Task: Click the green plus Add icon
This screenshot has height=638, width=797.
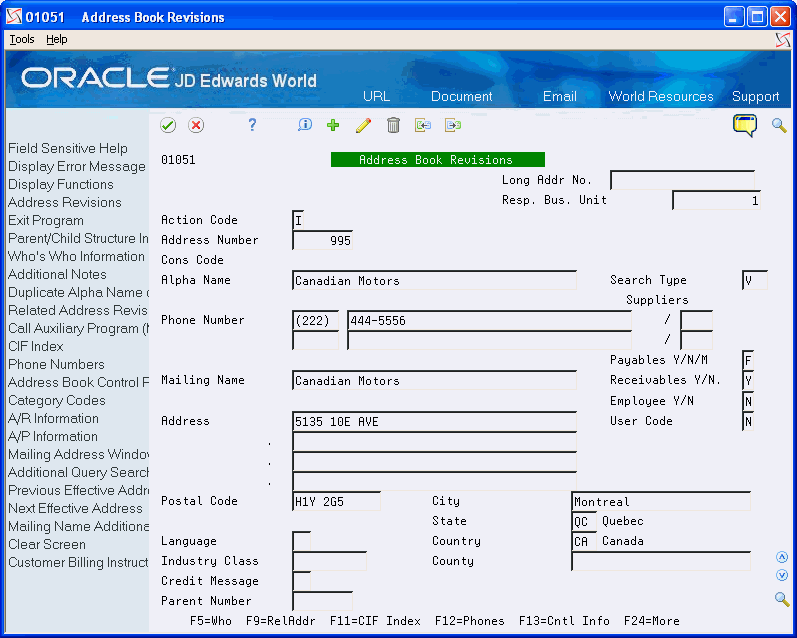Action: pos(333,125)
